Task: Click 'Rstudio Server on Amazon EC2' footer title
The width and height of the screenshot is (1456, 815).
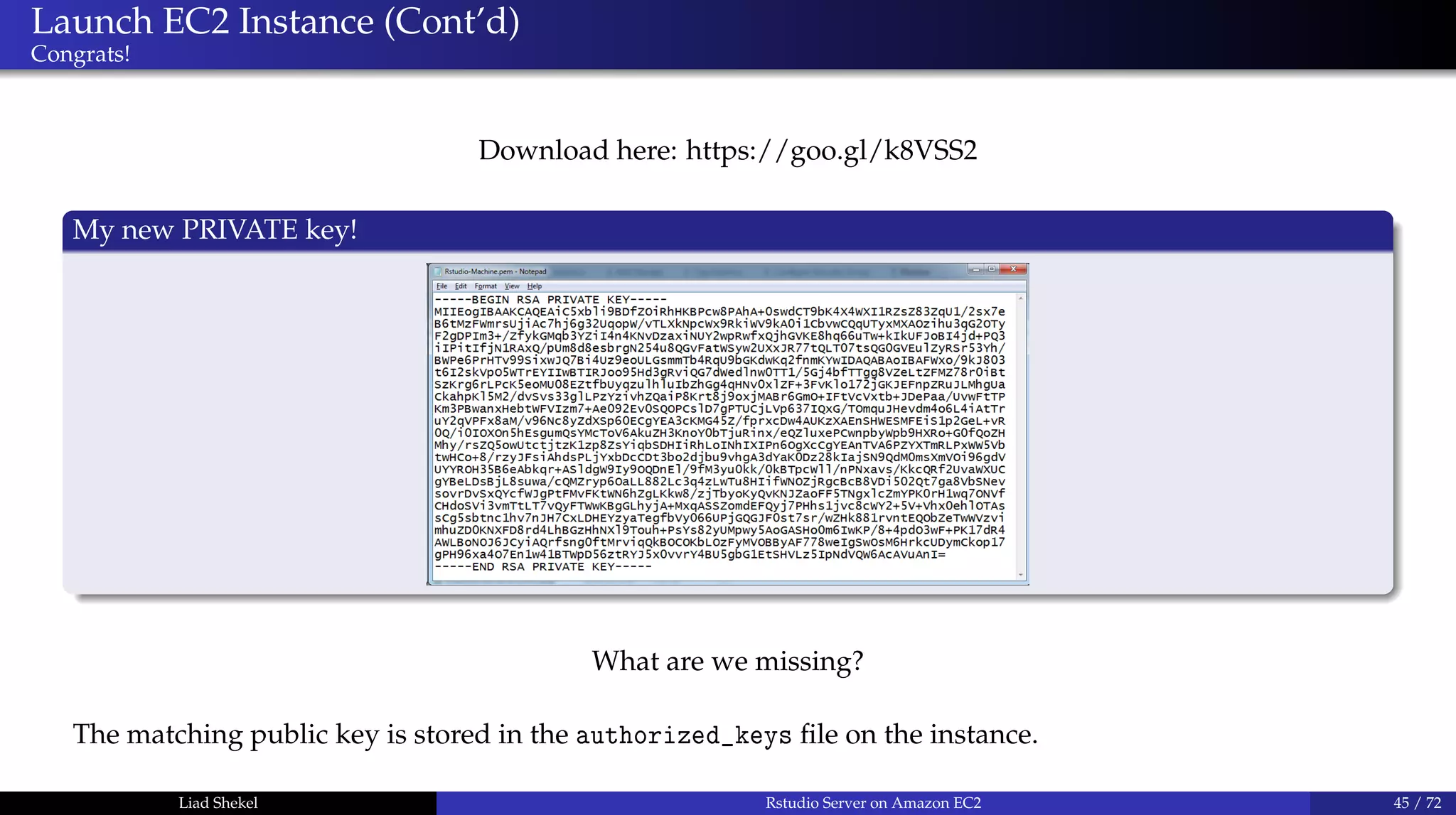Action: (873, 803)
